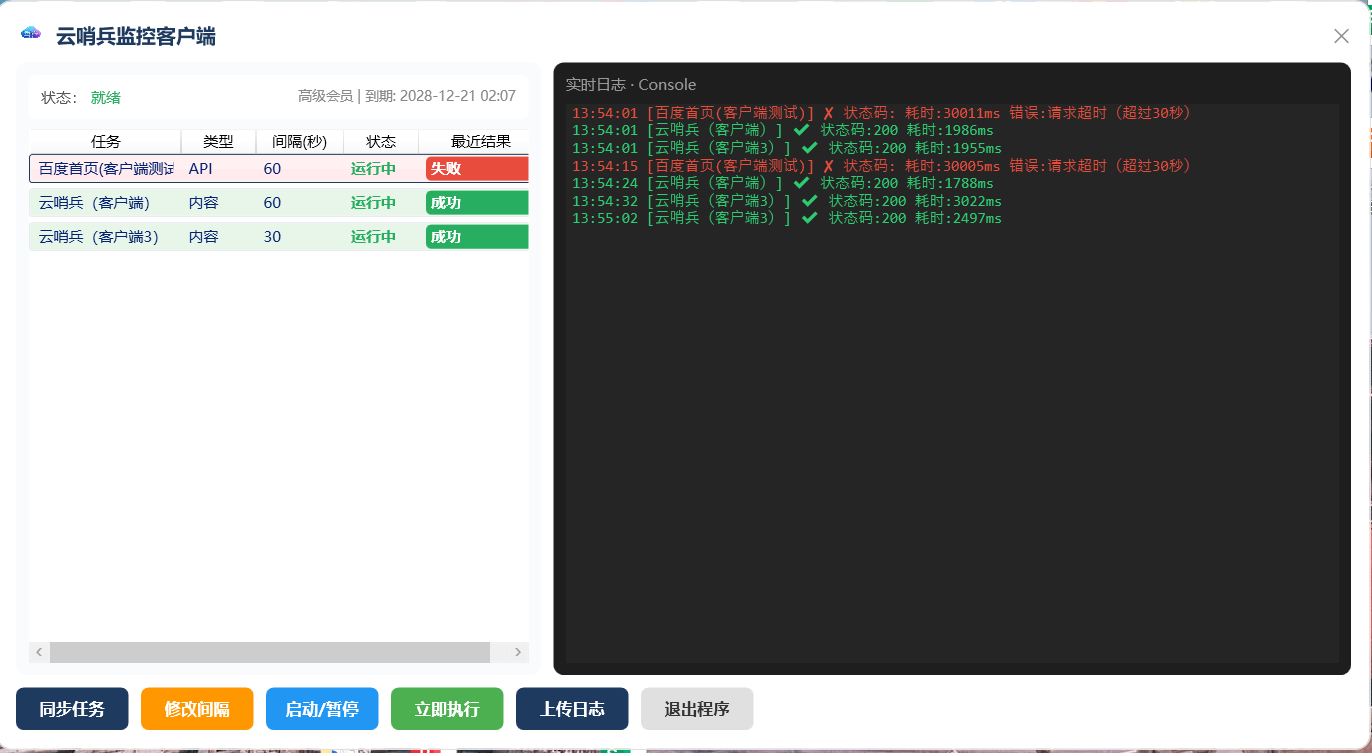The image size is (1372, 753).
Task: Exit via the 退出程序 button
Action: [x=697, y=709]
